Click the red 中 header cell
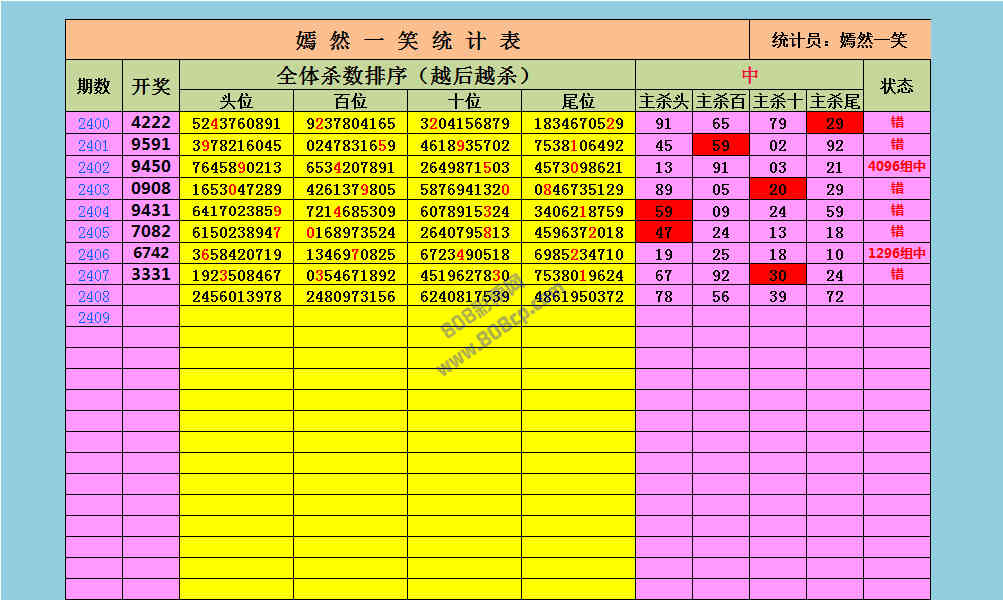1003x600 pixels. 749,75
